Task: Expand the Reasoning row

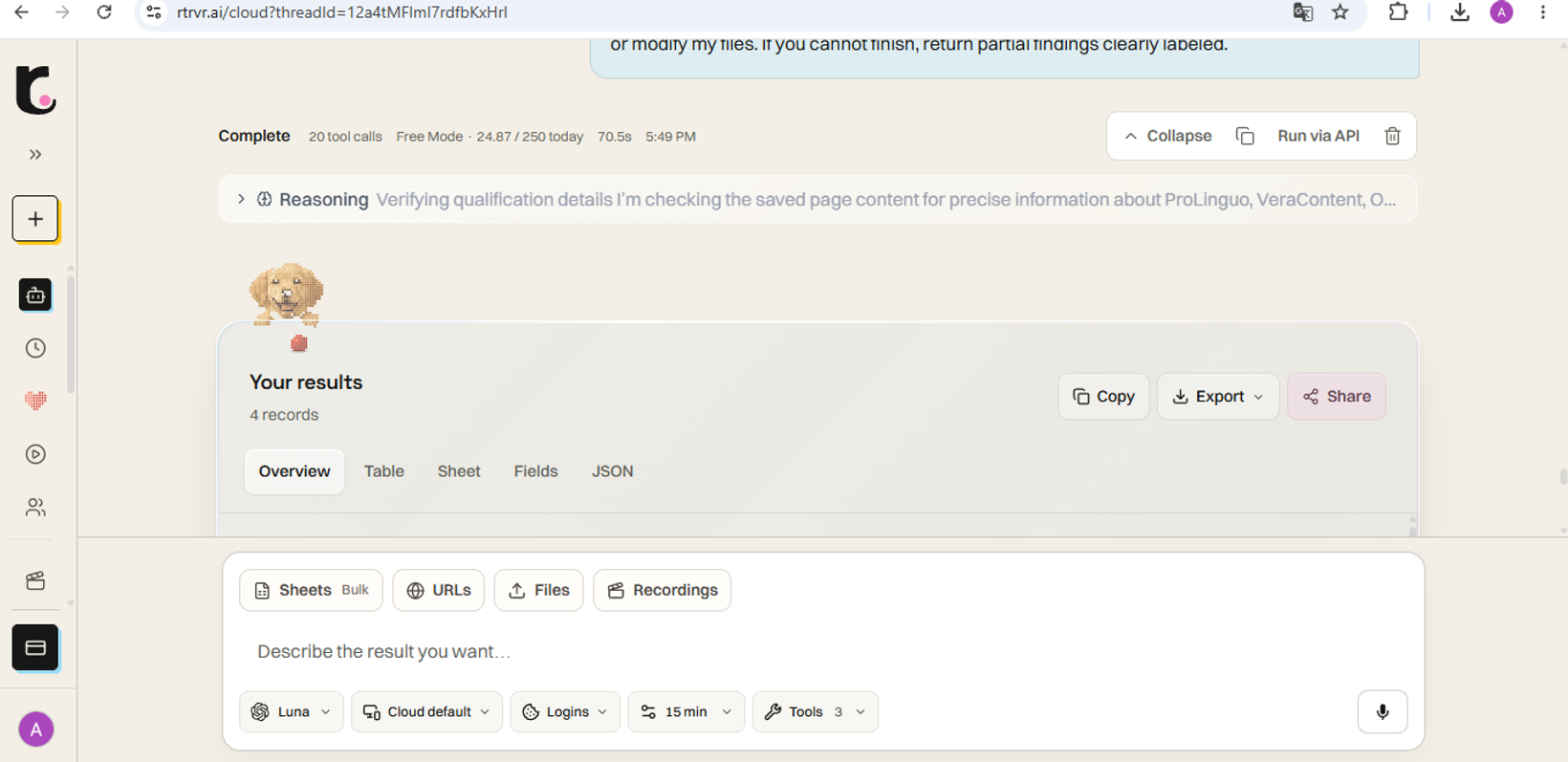Action: click(817, 200)
